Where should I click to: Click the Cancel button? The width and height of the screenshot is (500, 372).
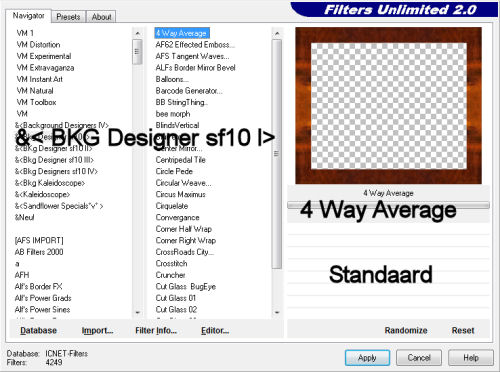(x=419, y=358)
